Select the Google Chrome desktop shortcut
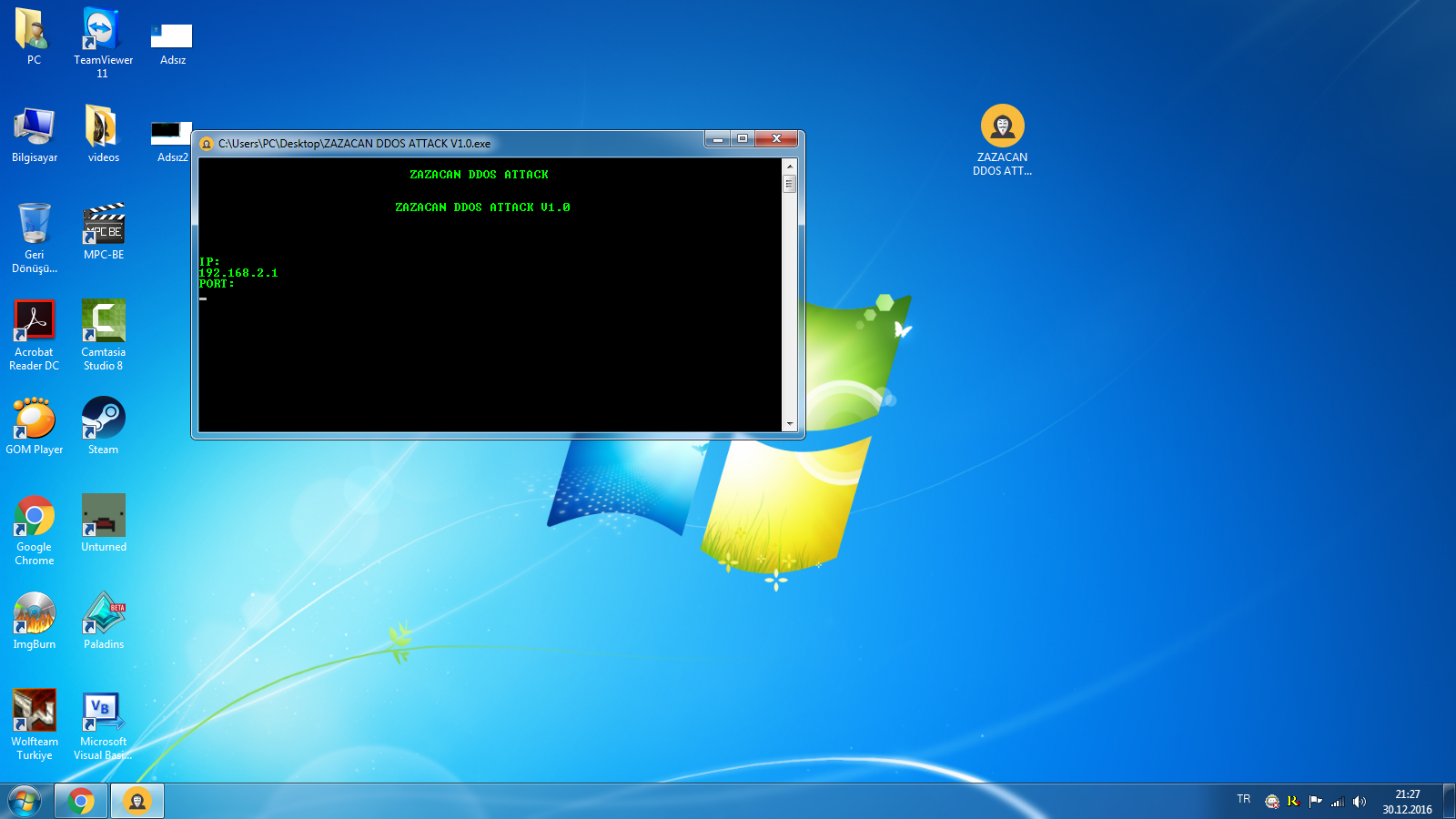1456x819 pixels. (35, 530)
